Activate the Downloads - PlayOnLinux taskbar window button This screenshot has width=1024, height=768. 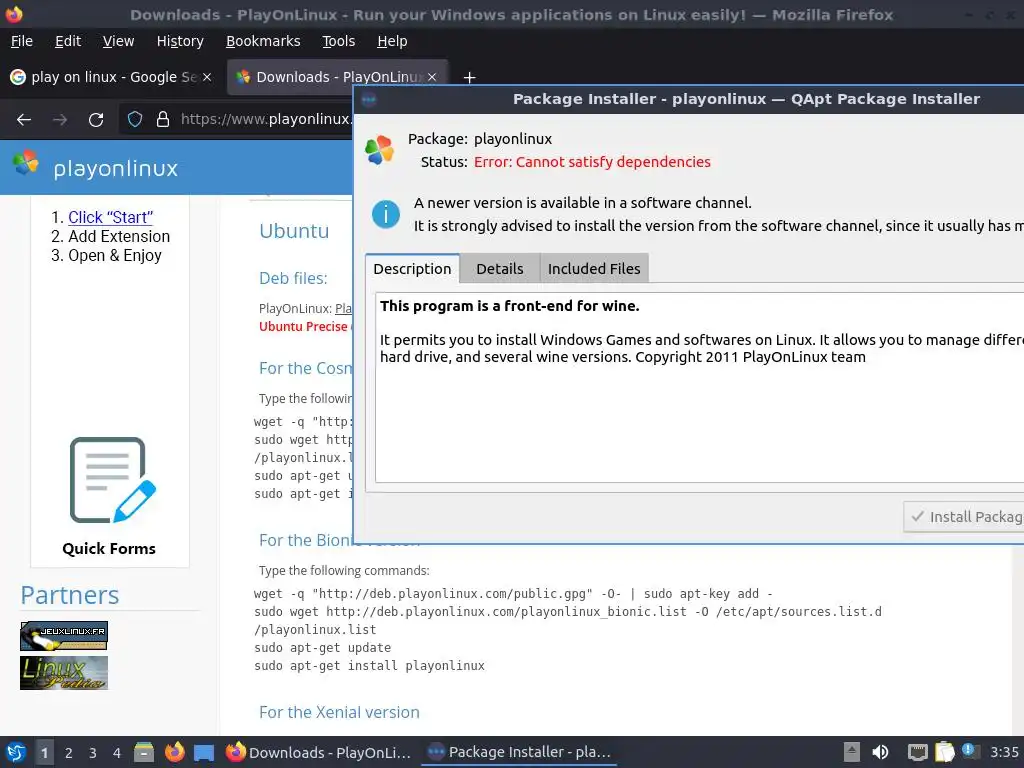tap(319, 752)
